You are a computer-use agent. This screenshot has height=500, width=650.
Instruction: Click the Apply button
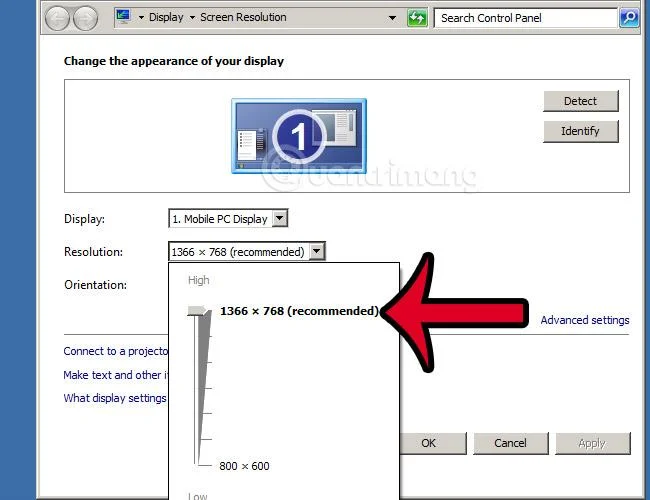click(x=593, y=443)
